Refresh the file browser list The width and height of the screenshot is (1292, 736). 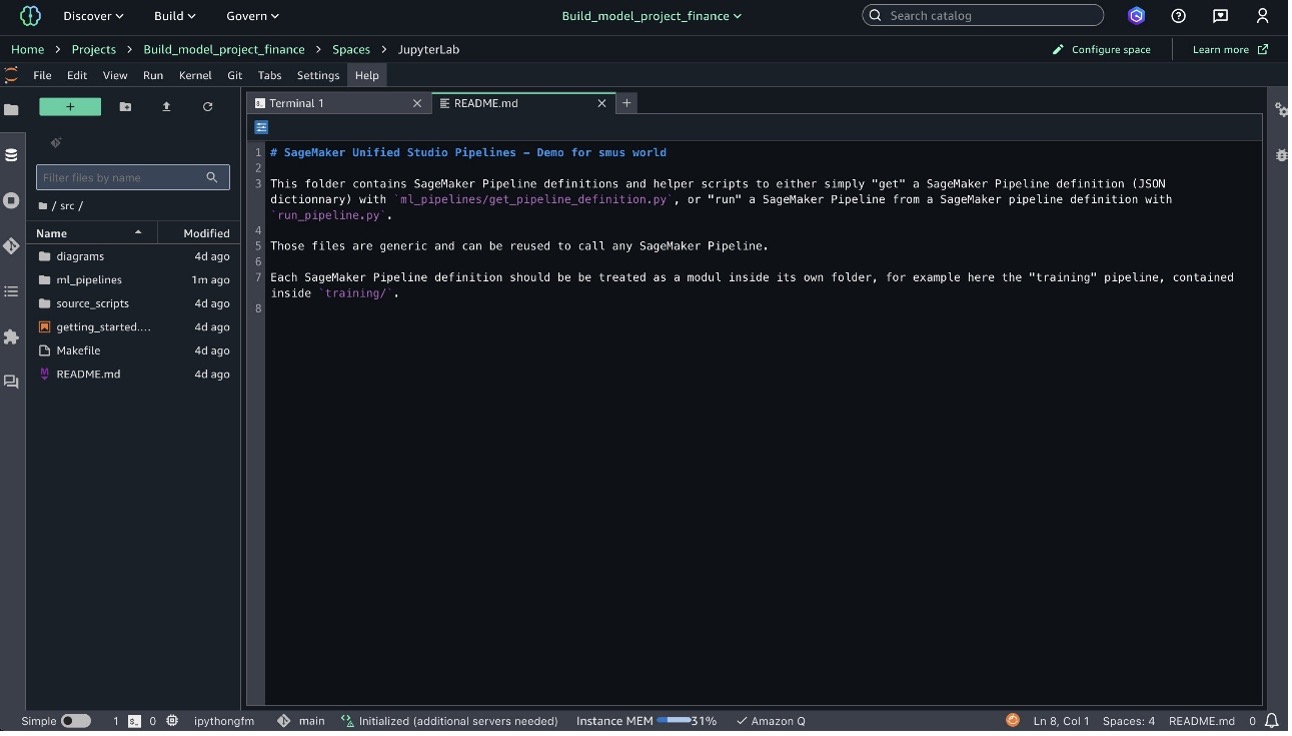pos(207,106)
